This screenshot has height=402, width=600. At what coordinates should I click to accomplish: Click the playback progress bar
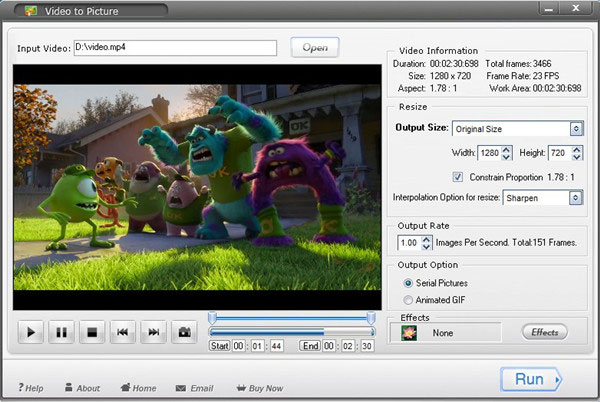click(x=292, y=332)
